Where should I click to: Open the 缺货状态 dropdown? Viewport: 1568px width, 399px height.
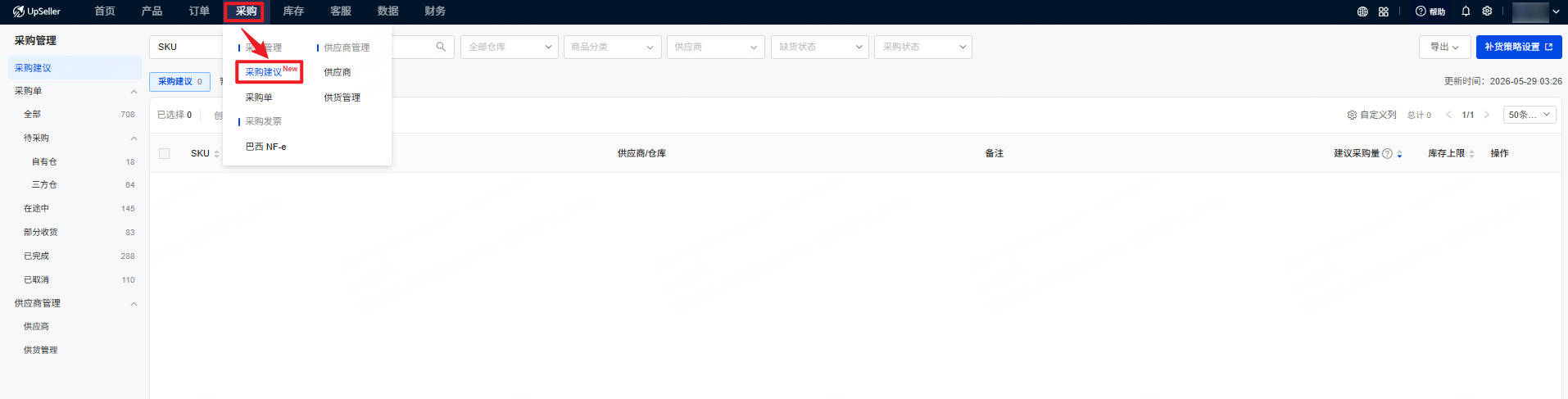click(x=820, y=47)
